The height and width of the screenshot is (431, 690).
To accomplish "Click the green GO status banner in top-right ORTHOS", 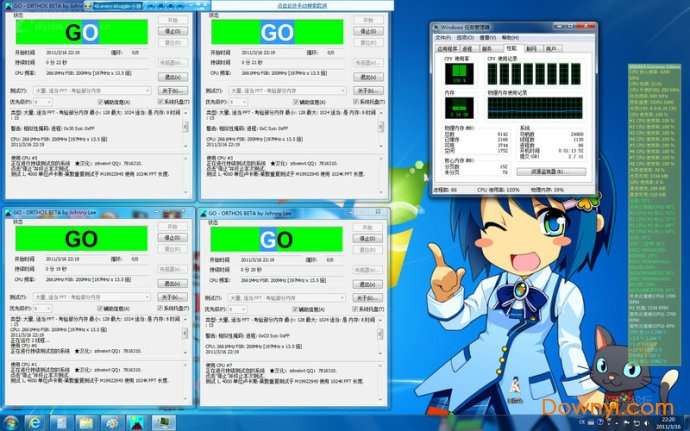I will pyautogui.click(x=277, y=32).
